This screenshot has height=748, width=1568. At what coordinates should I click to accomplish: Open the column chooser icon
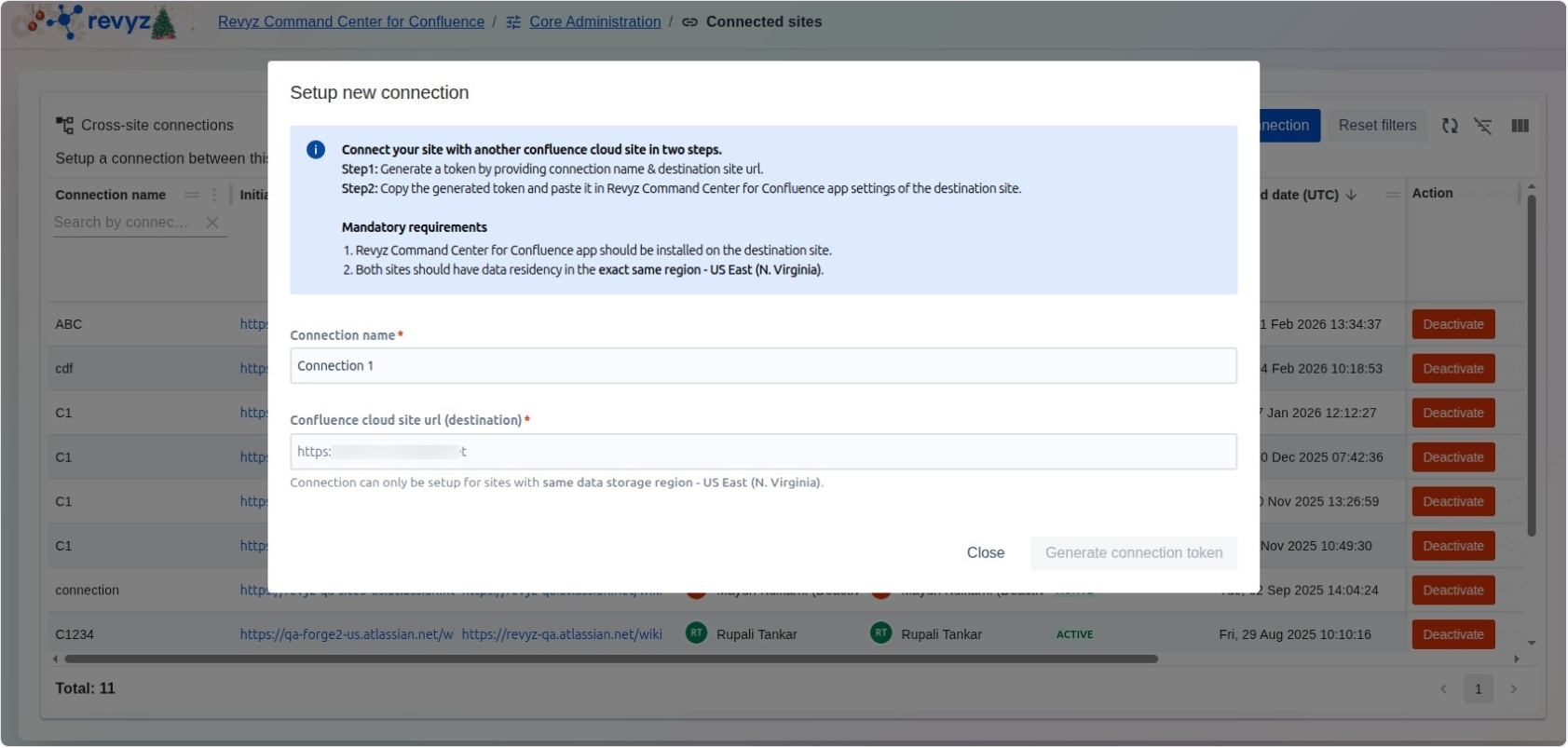pyautogui.click(x=1520, y=126)
